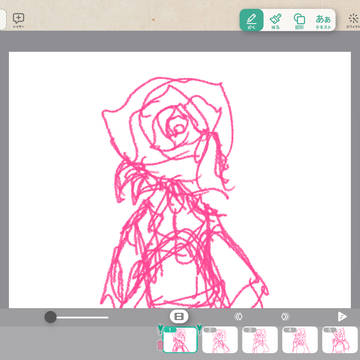The image size is (360, 360).
Task: Play the animation
Action: click(x=342, y=317)
